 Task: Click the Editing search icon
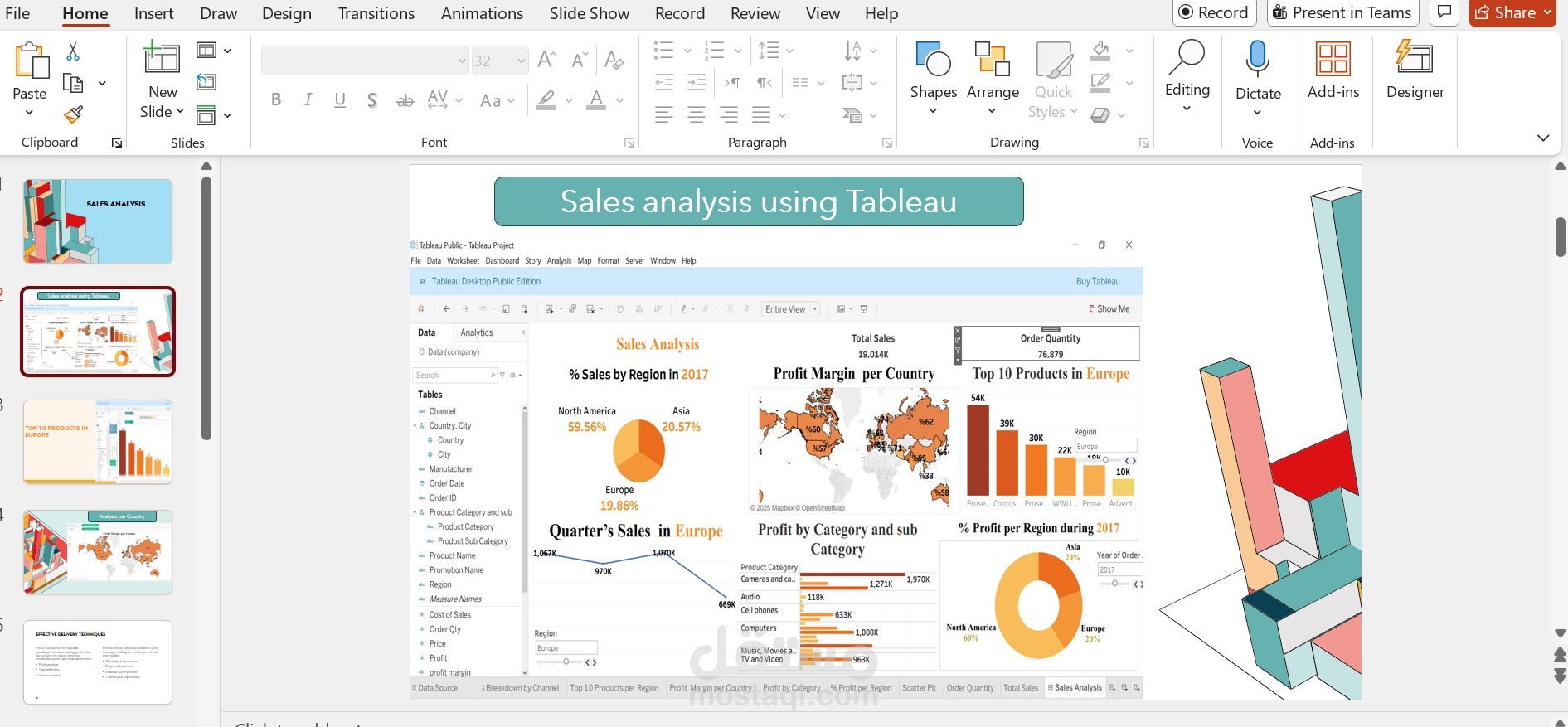(x=1187, y=56)
